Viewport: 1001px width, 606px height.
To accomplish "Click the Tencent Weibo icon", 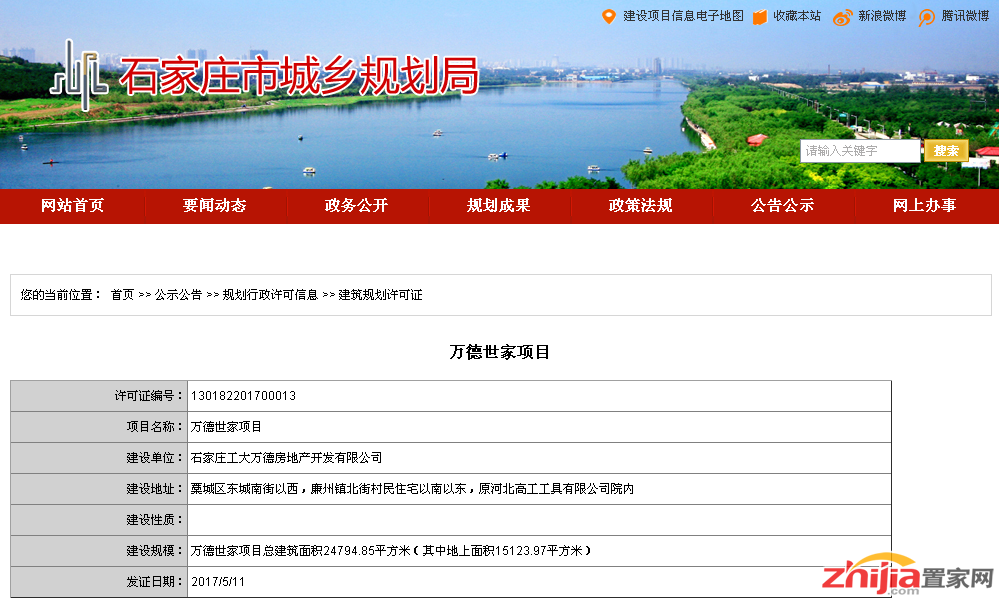I will 926,17.
